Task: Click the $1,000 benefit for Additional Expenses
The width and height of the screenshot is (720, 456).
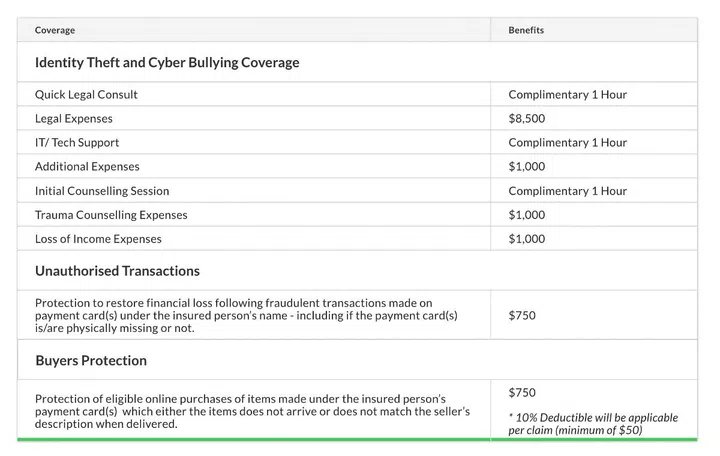Action: click(526, 167)
